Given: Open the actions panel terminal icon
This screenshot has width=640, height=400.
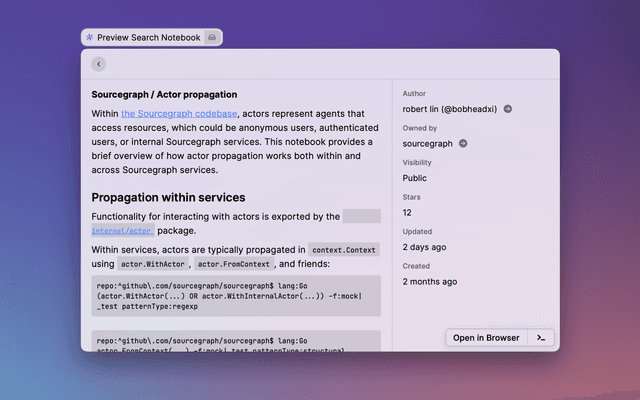Looking at the screenshot, I should (540, 338).
